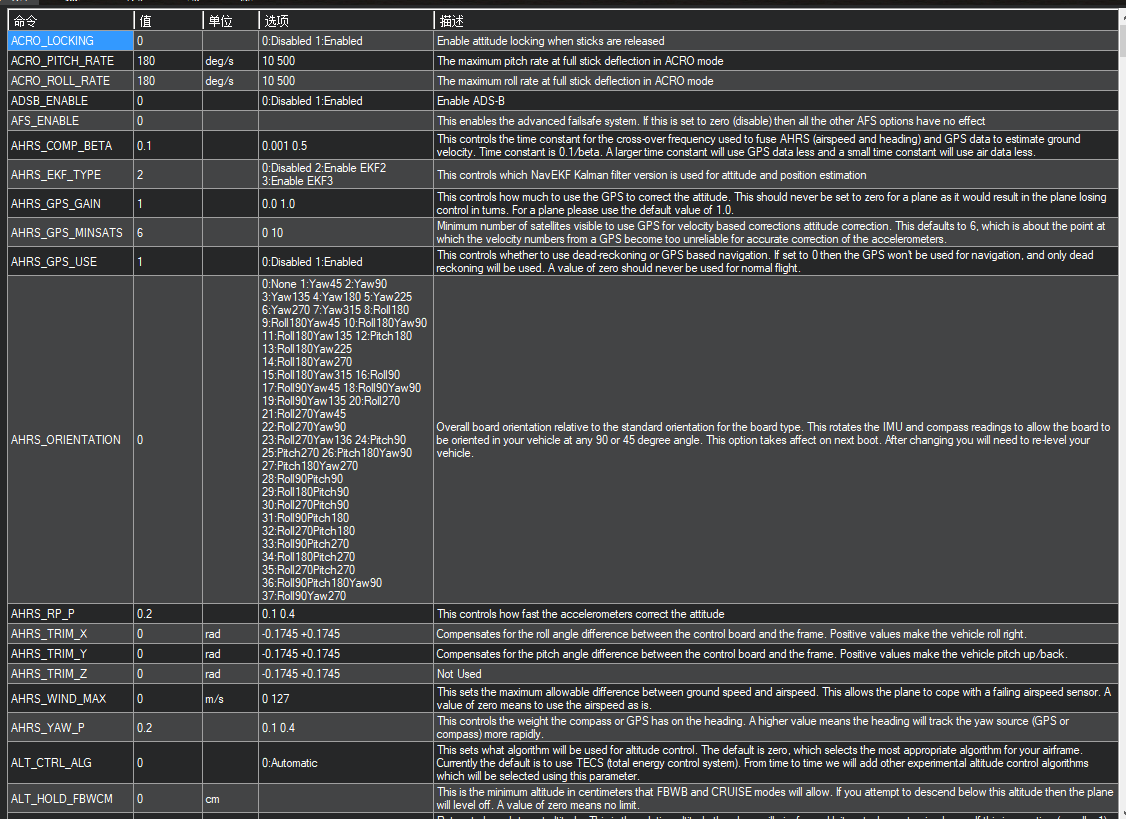Screen dimensions: 1126x819
Task: Click the ACRO_PITCH_RATE value cell showing 180
Action: coord(168,61)
